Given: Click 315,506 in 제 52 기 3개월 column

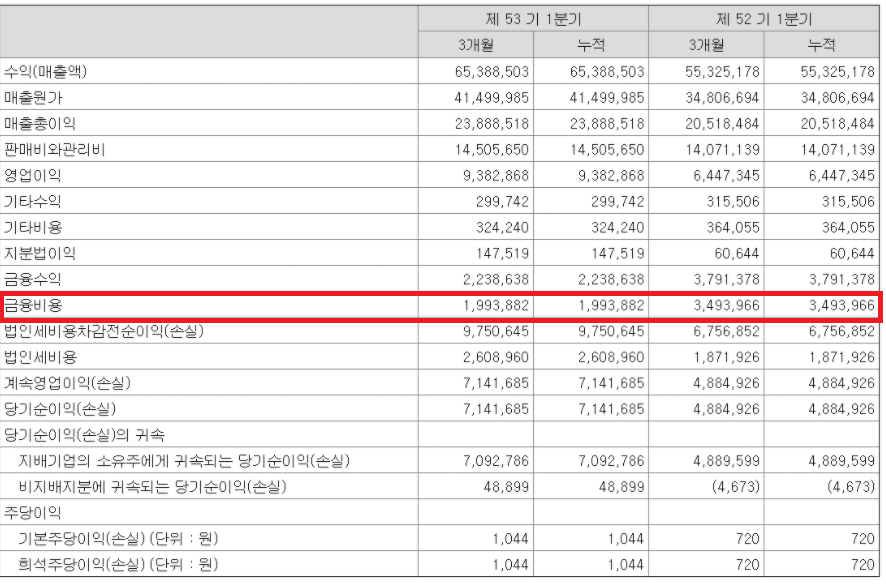Looking at the screenshot, I should click(733, 202).
